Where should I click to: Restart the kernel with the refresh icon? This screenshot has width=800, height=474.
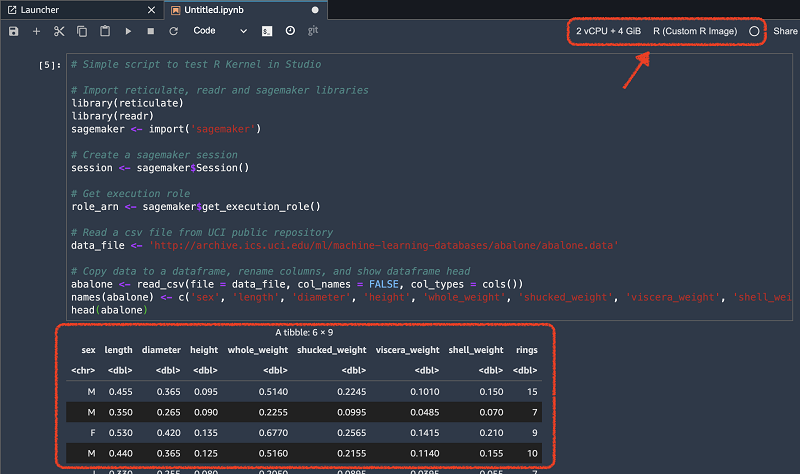pos(174,31)
